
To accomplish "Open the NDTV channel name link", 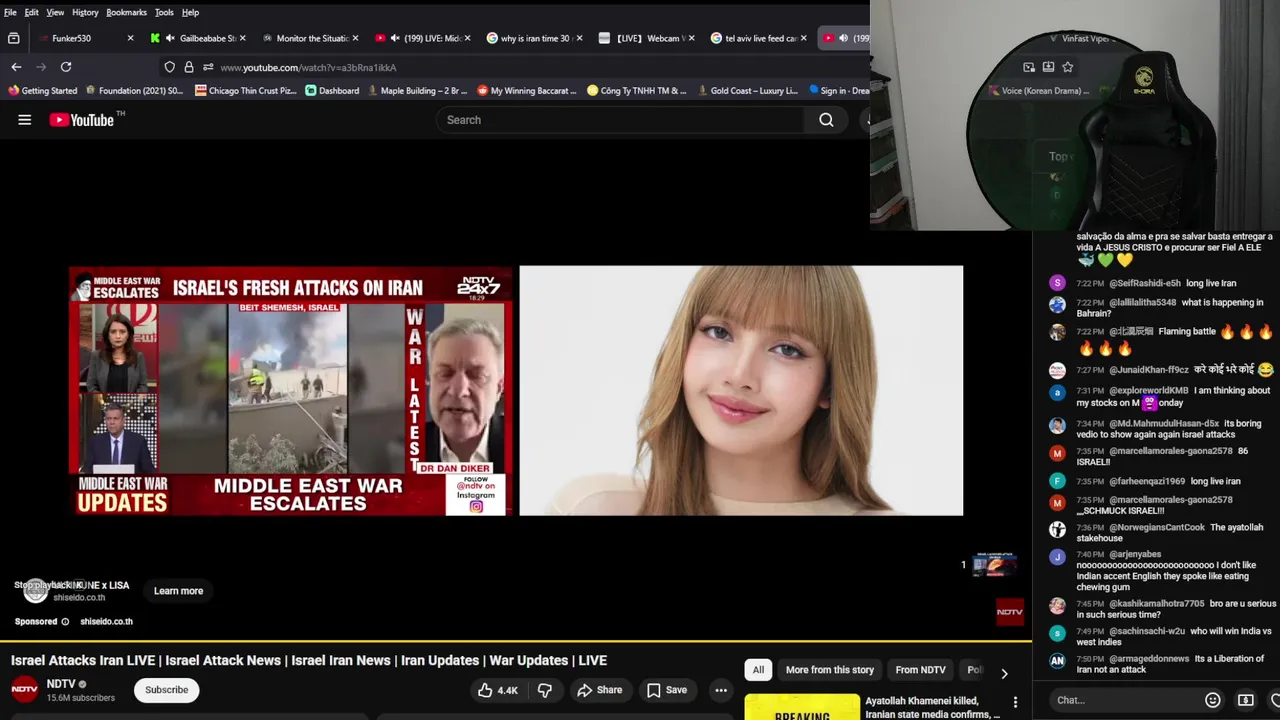I will [x=61, y=685].
